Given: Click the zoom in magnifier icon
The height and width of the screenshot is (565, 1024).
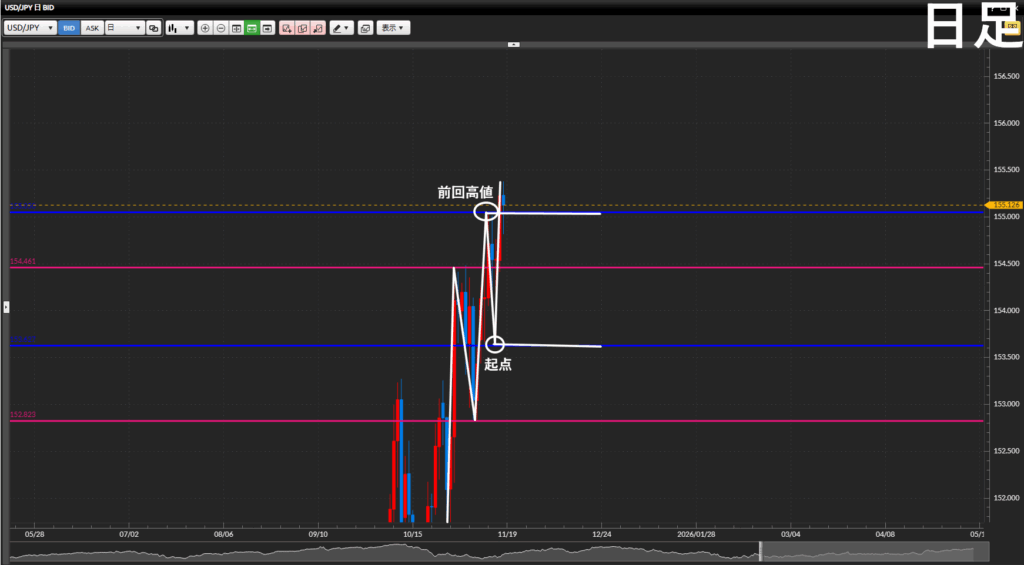Looking at the screenshot, I should [x=205, y=28].
